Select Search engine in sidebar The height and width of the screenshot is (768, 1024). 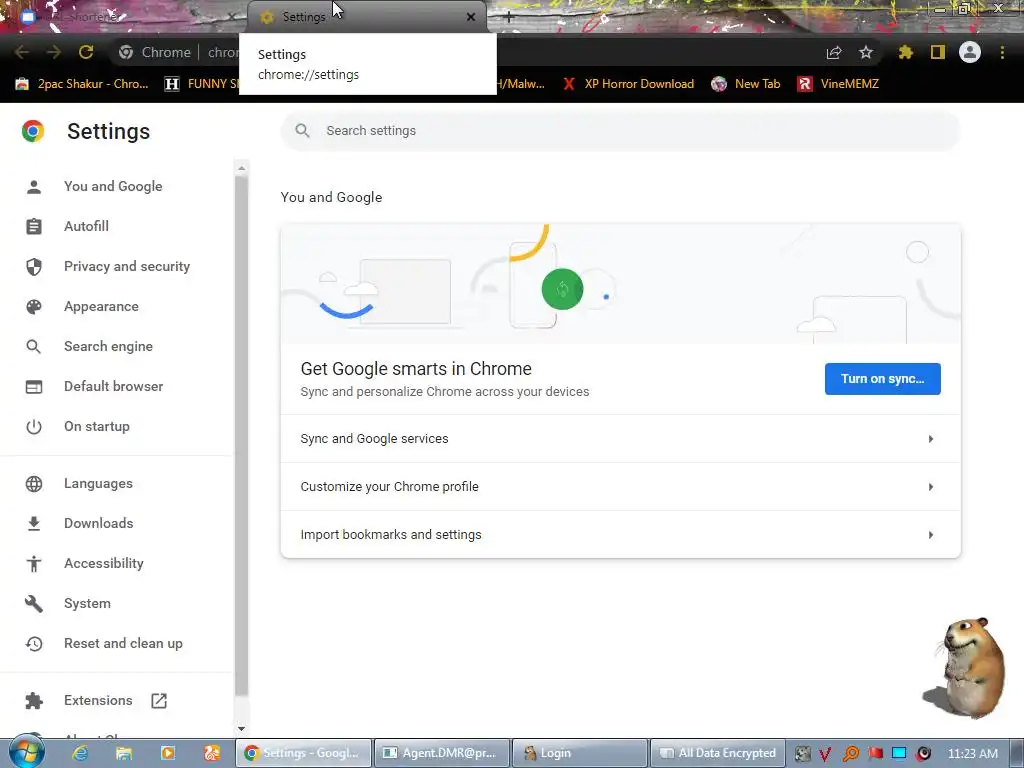[108, 346]
